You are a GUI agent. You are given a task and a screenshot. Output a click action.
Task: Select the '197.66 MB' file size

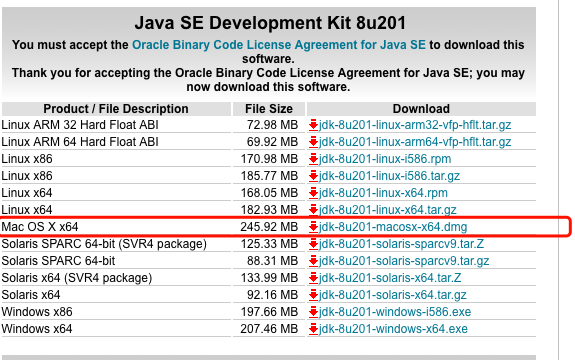269,312
